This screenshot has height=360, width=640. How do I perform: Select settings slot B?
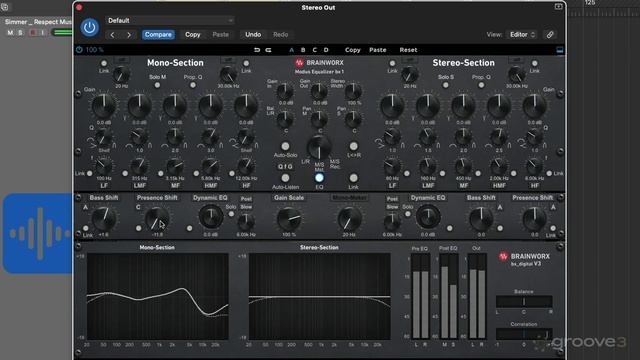pyautogui.click(x=303, y=50)
